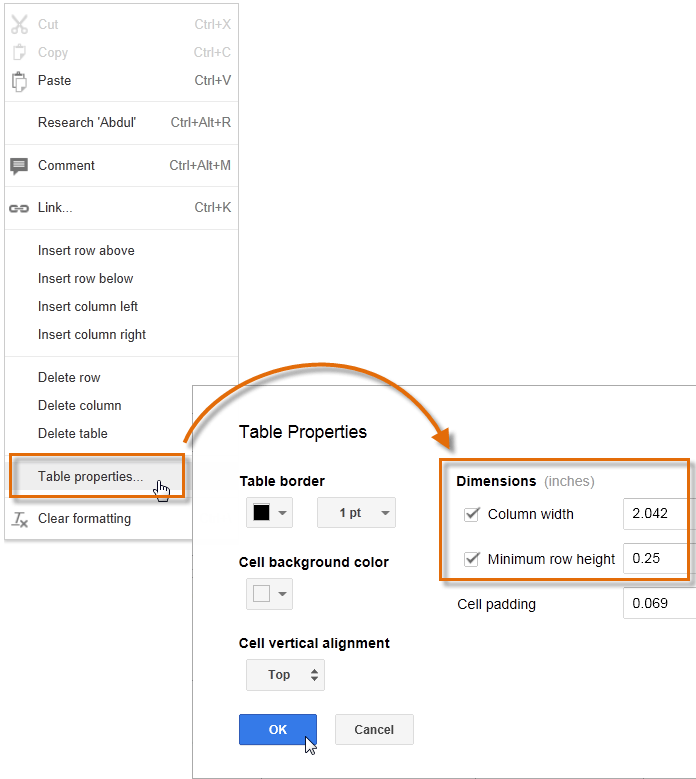The width and height of the screenshot is (696, 779).
Task: Click the Cancel button
Action: pyautogui.click(x=374, y=729)
